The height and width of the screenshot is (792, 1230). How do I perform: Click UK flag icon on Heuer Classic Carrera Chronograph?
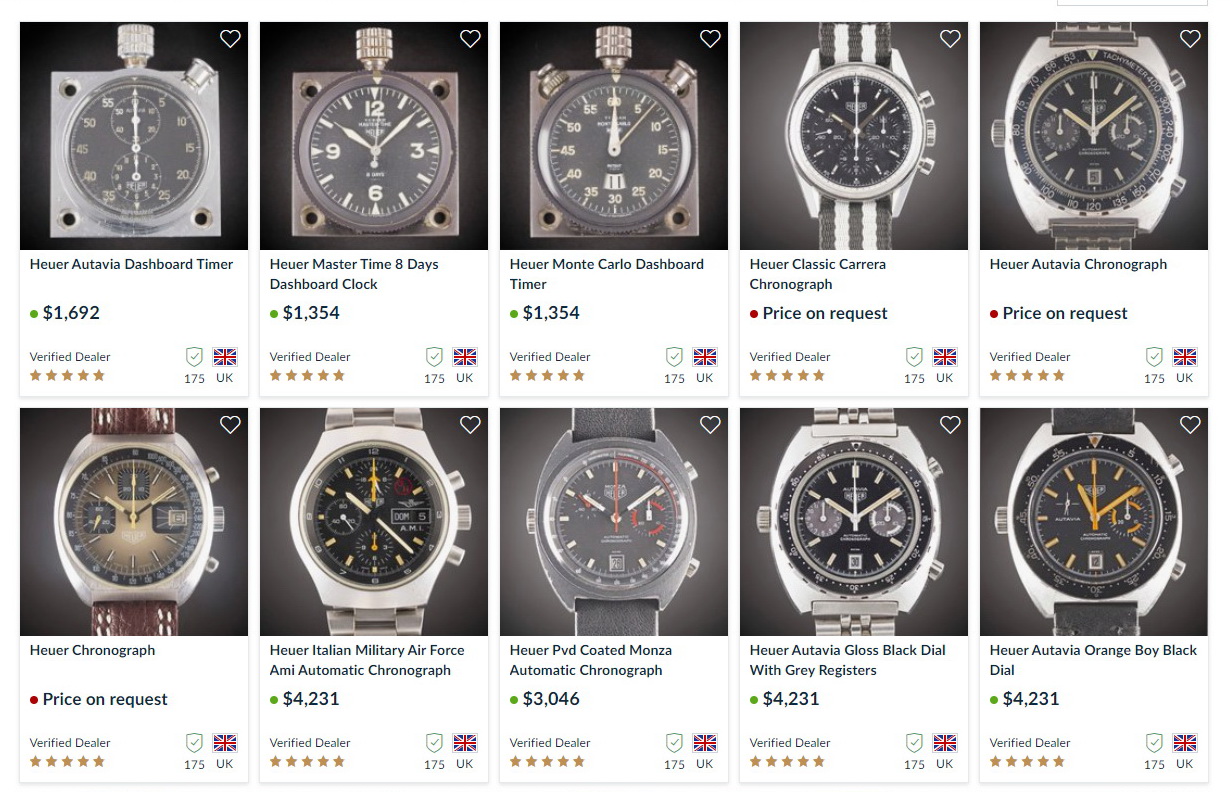point(945,357)
